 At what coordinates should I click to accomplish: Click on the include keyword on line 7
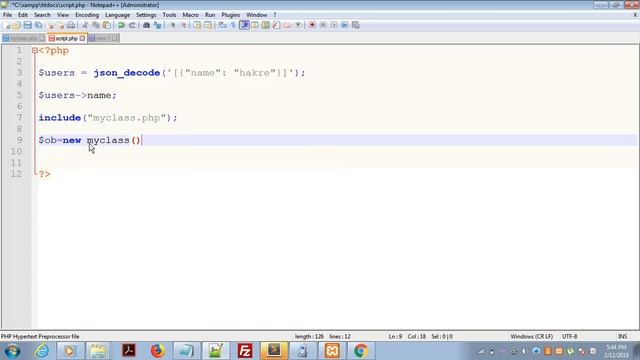pos(60,118)
